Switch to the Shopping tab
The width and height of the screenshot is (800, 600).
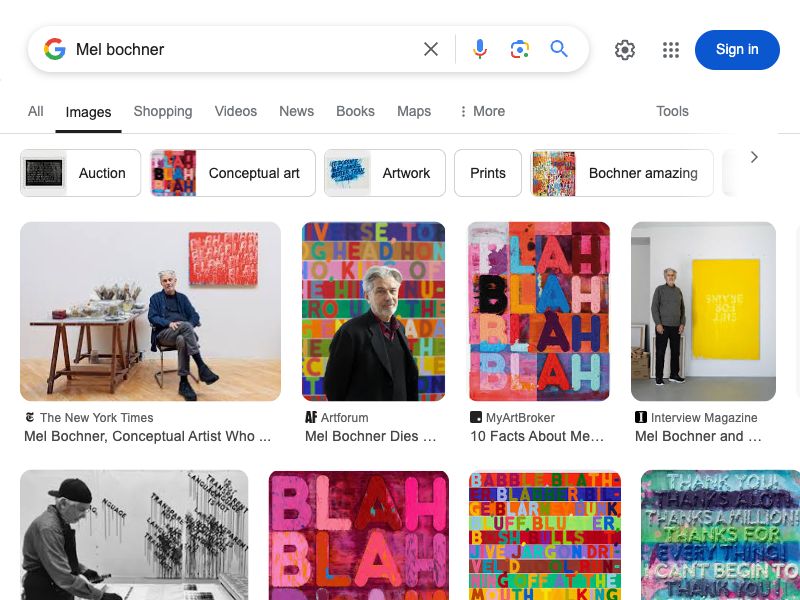pos(163,111)
